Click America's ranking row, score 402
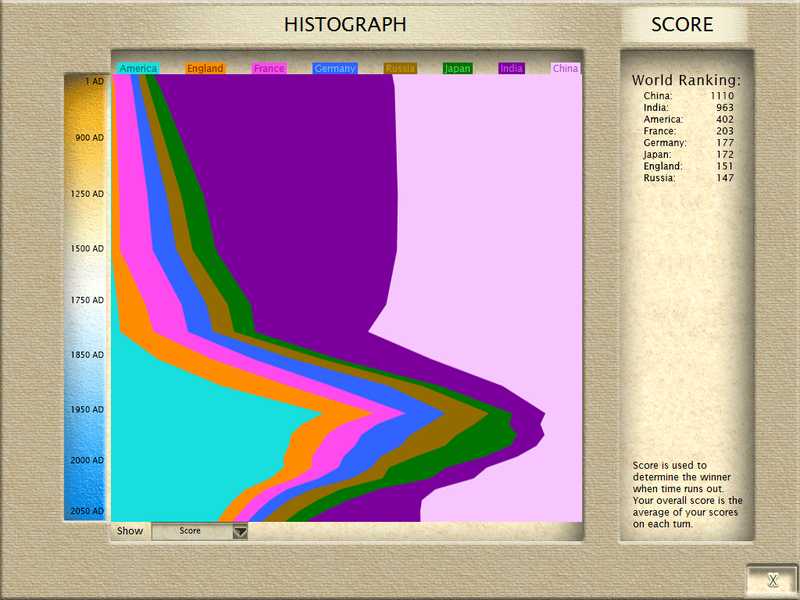The width and height of the screenshot is (800, 600). [x=688, y=119]
